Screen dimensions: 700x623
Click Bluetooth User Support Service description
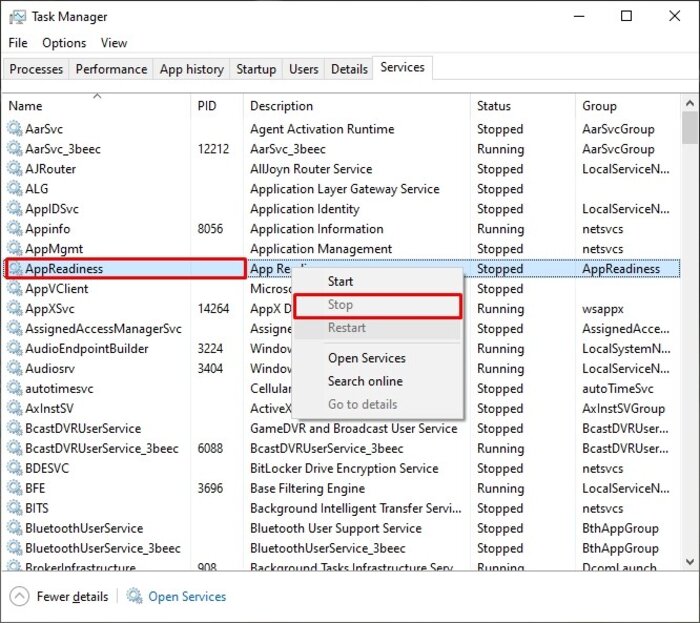coord(336,528)
